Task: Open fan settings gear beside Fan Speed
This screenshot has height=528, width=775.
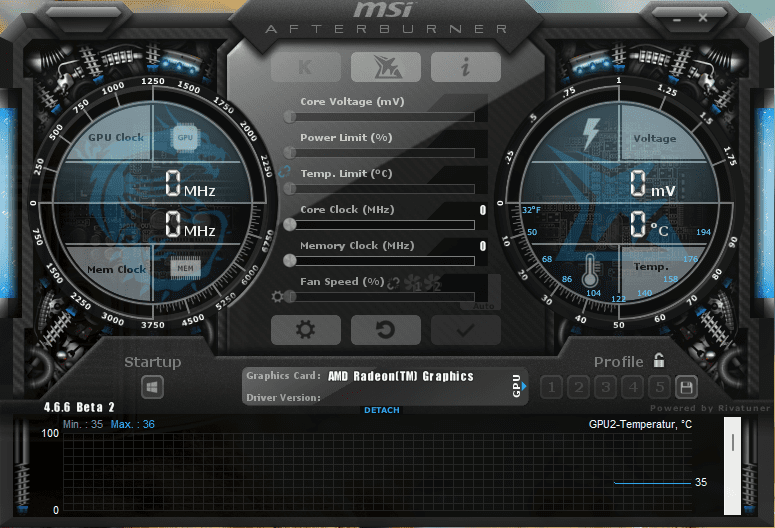Action: (x=277, y=297)
